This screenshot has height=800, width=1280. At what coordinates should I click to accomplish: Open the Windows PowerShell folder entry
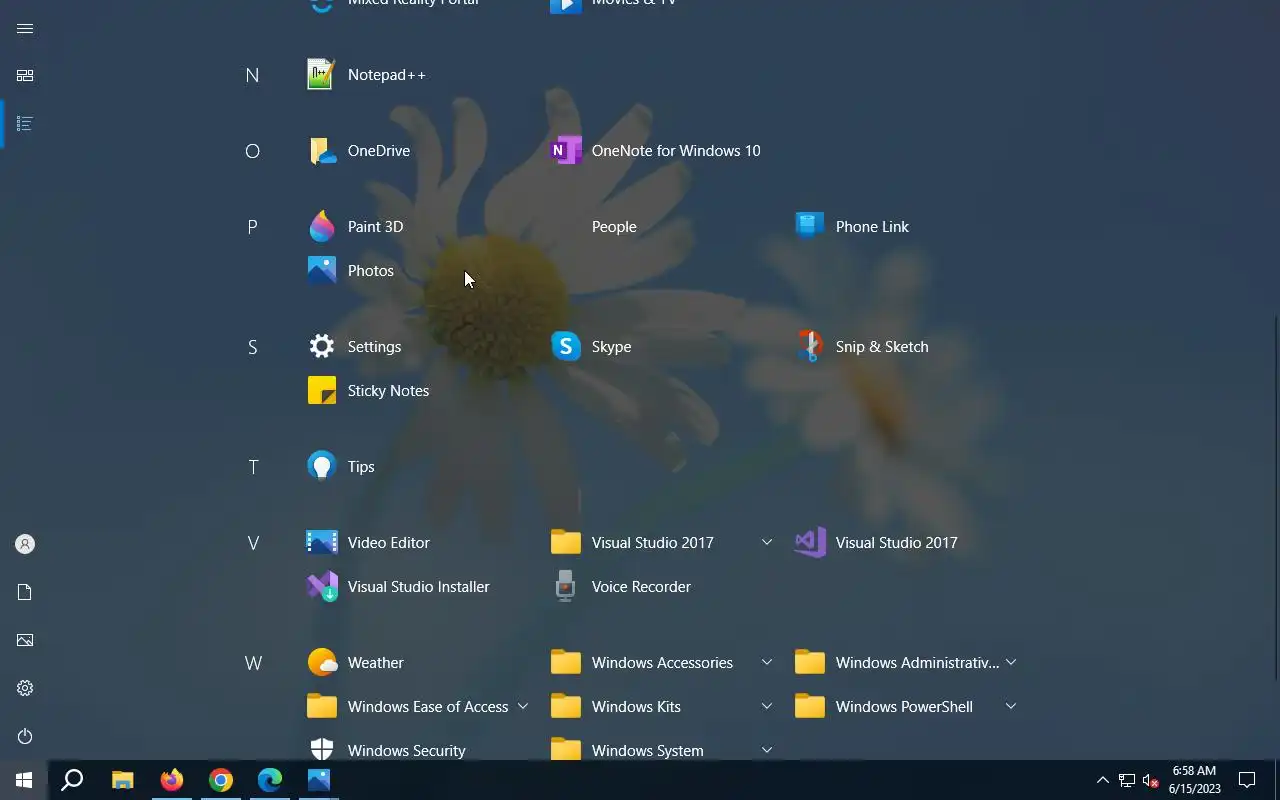[908, 707]
